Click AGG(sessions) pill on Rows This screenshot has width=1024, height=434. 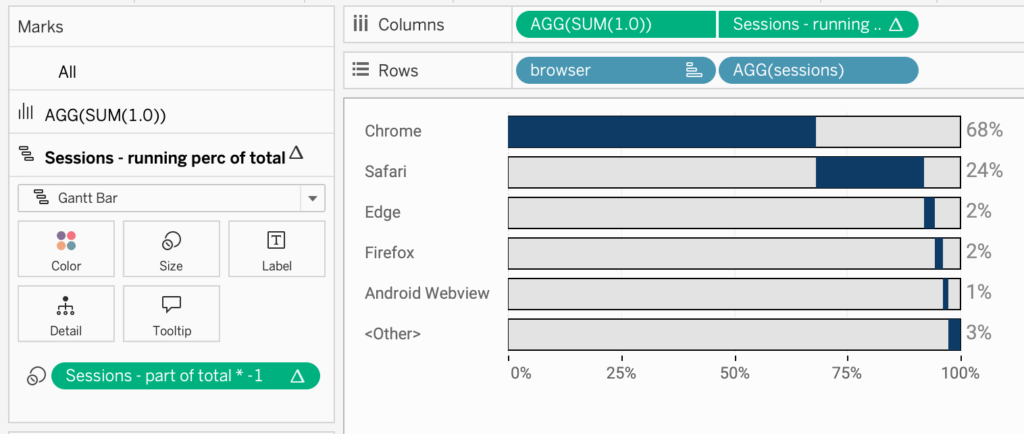pos(818,70)
